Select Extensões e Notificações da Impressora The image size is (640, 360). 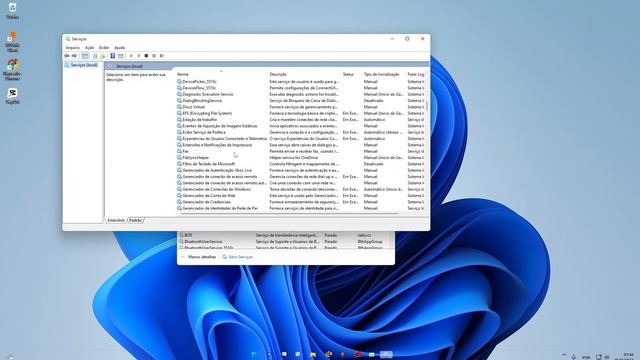(x=300, y=145)
